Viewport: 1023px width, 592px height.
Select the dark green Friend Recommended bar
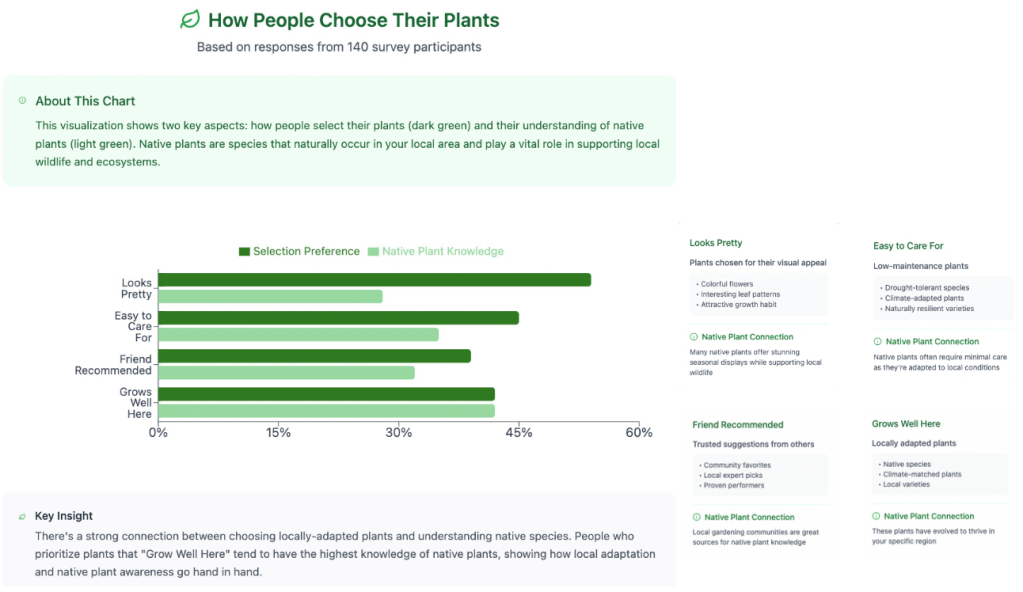pyautogui.click(x=315, y=356)
